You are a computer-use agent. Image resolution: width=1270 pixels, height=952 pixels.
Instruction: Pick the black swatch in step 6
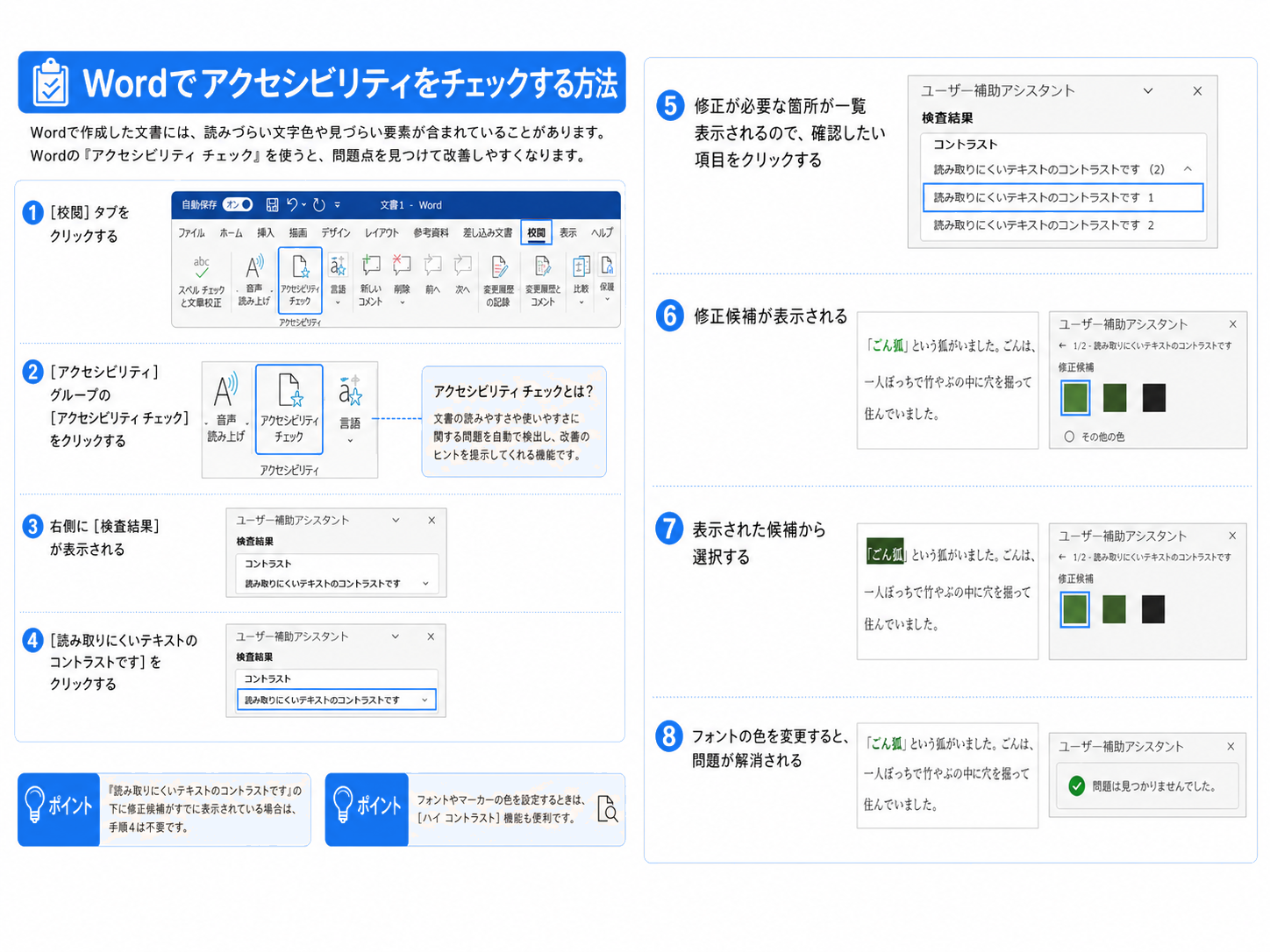pyautogui.click(x=1154, y=398)
